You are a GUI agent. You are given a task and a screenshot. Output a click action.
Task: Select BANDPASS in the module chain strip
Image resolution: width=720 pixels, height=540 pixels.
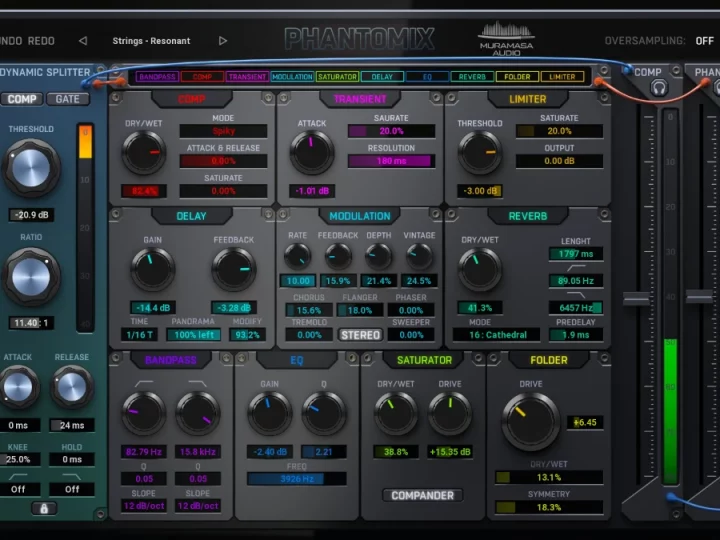157,77
